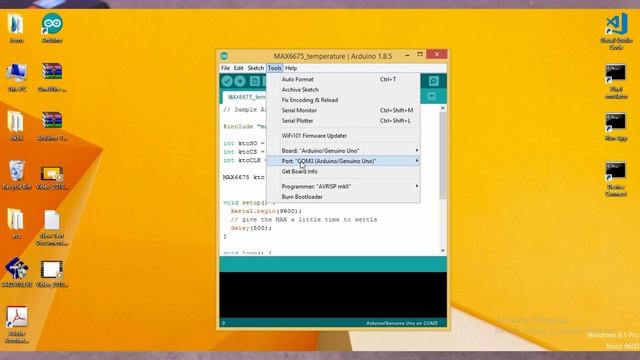Viewport: 640px width, 360px height.
Task: Select the Video file icon in the sixth desktop row
Action: [x=52, y=273]
